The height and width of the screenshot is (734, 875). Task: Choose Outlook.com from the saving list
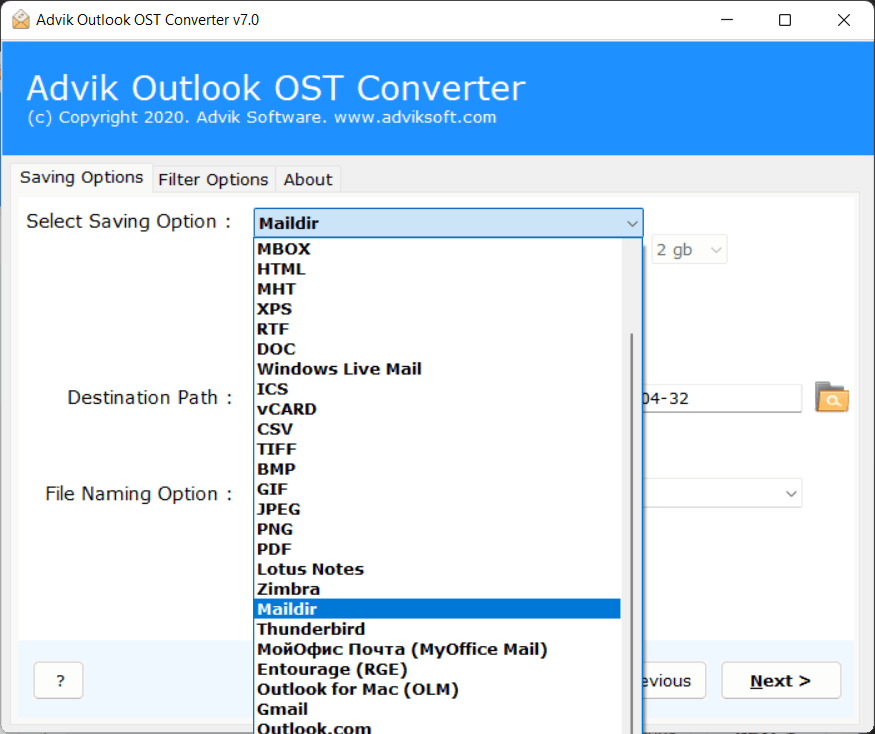click(437, 727)
